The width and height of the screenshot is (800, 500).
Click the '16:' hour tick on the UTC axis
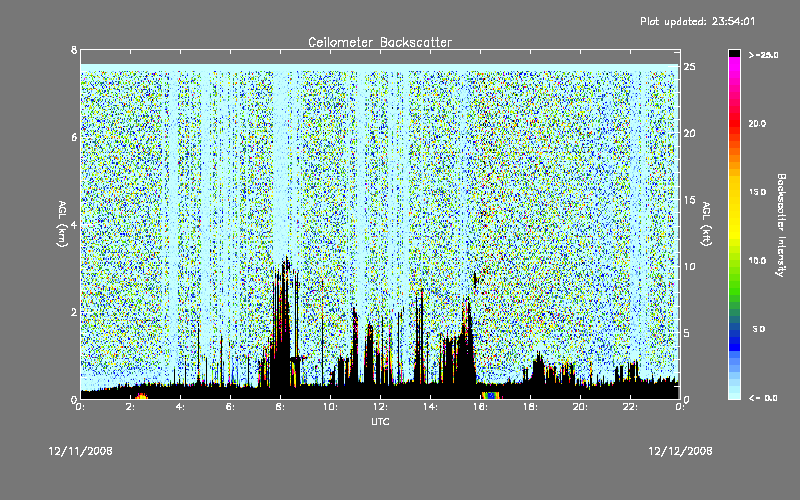(480, 407)
